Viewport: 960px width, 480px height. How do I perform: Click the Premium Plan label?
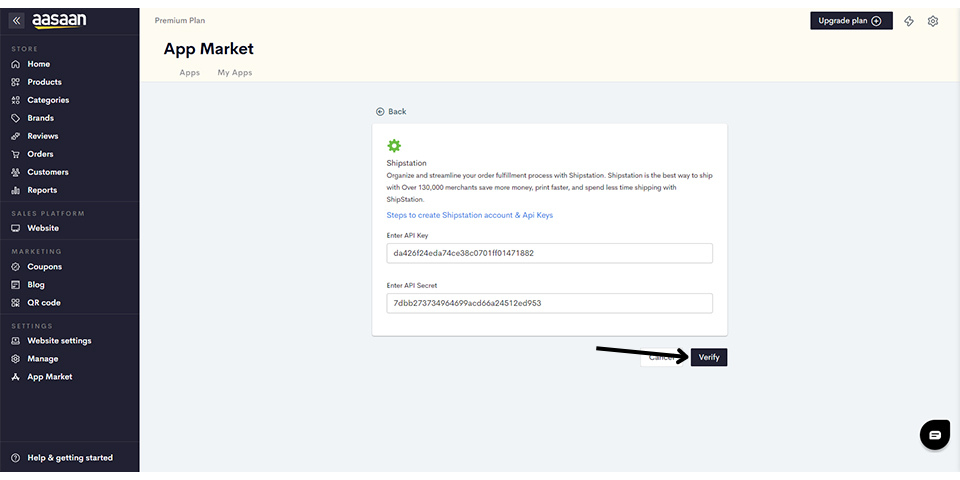[180, 21]
